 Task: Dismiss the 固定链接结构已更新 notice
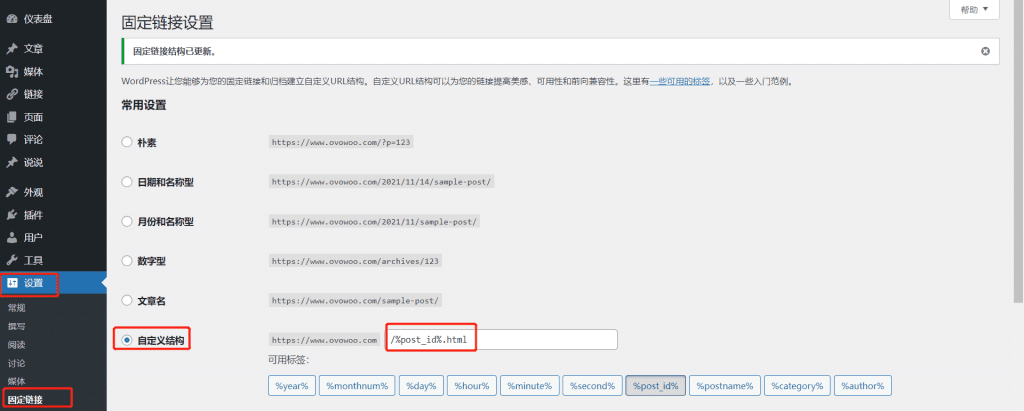(x=985, y=51)
